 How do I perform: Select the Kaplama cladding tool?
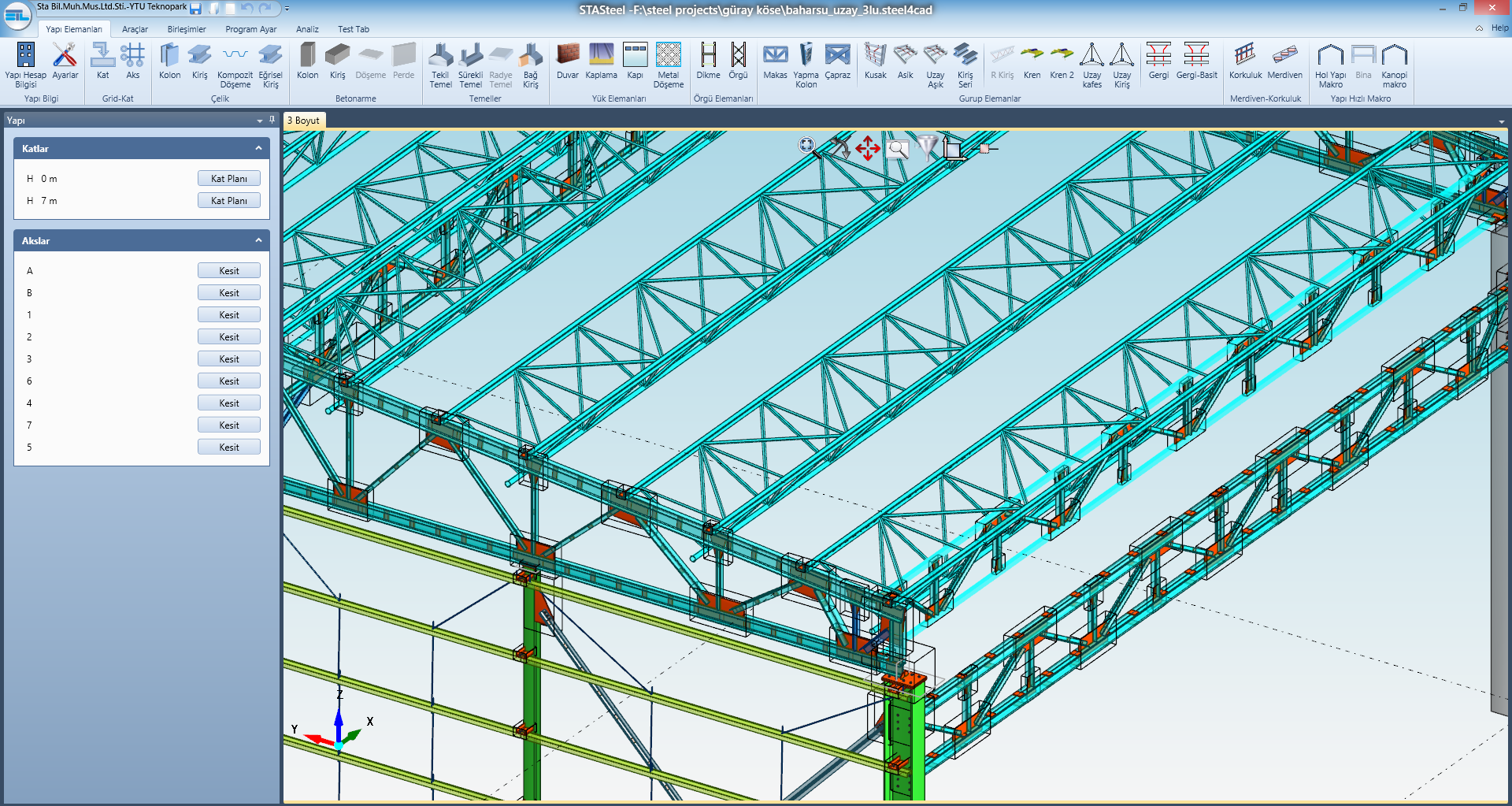601,61
